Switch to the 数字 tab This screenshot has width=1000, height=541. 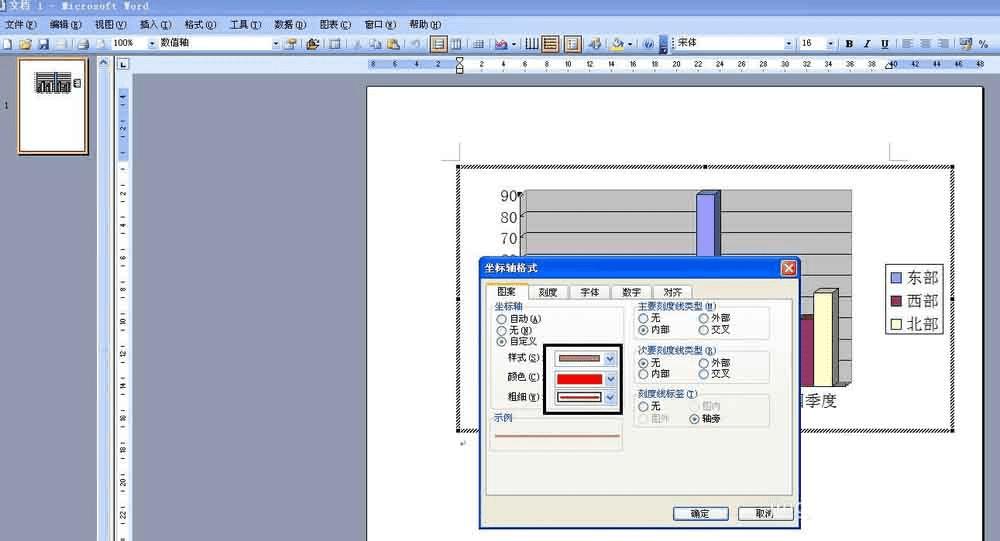point(631,292)
